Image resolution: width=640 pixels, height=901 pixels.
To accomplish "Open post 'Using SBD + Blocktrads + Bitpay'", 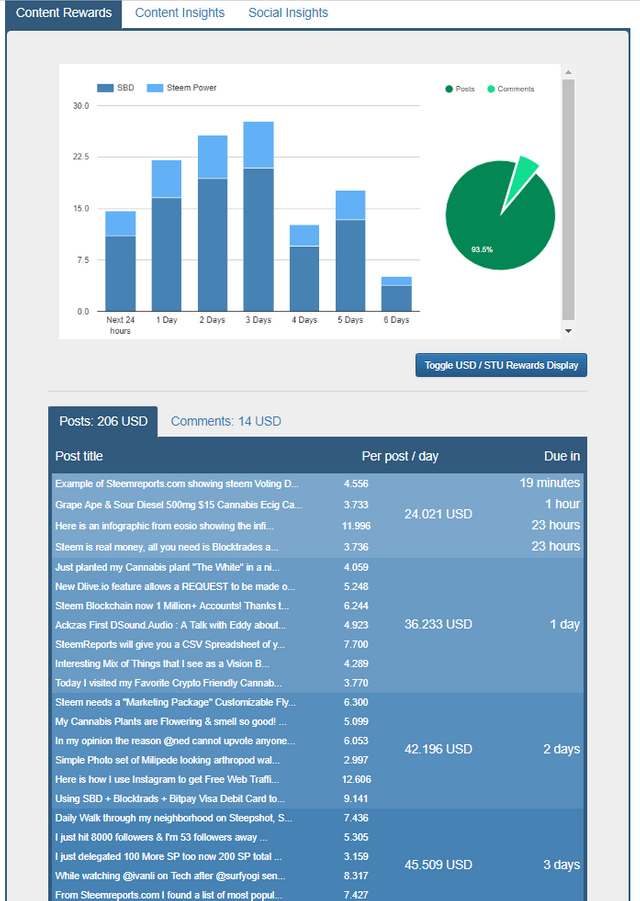I will 170,799.
